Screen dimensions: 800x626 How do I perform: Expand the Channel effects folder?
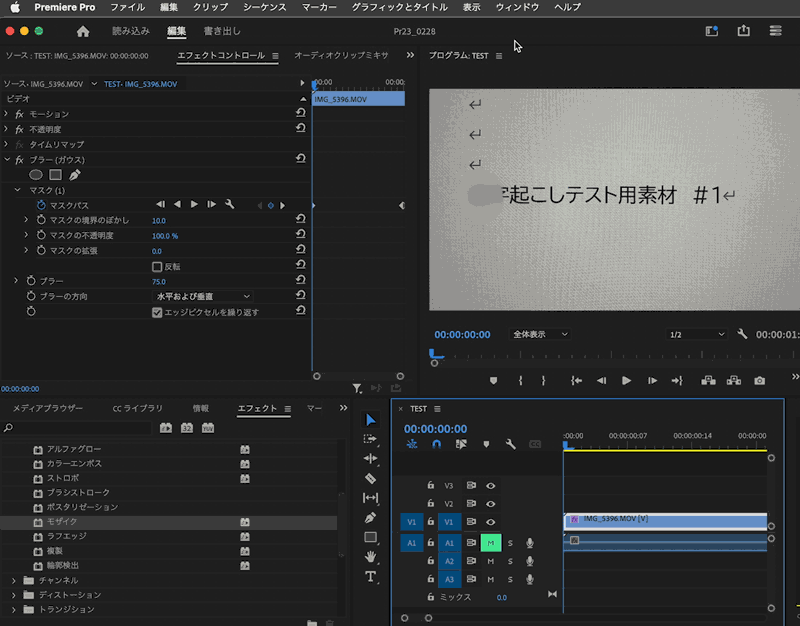(x=14, y=581)
